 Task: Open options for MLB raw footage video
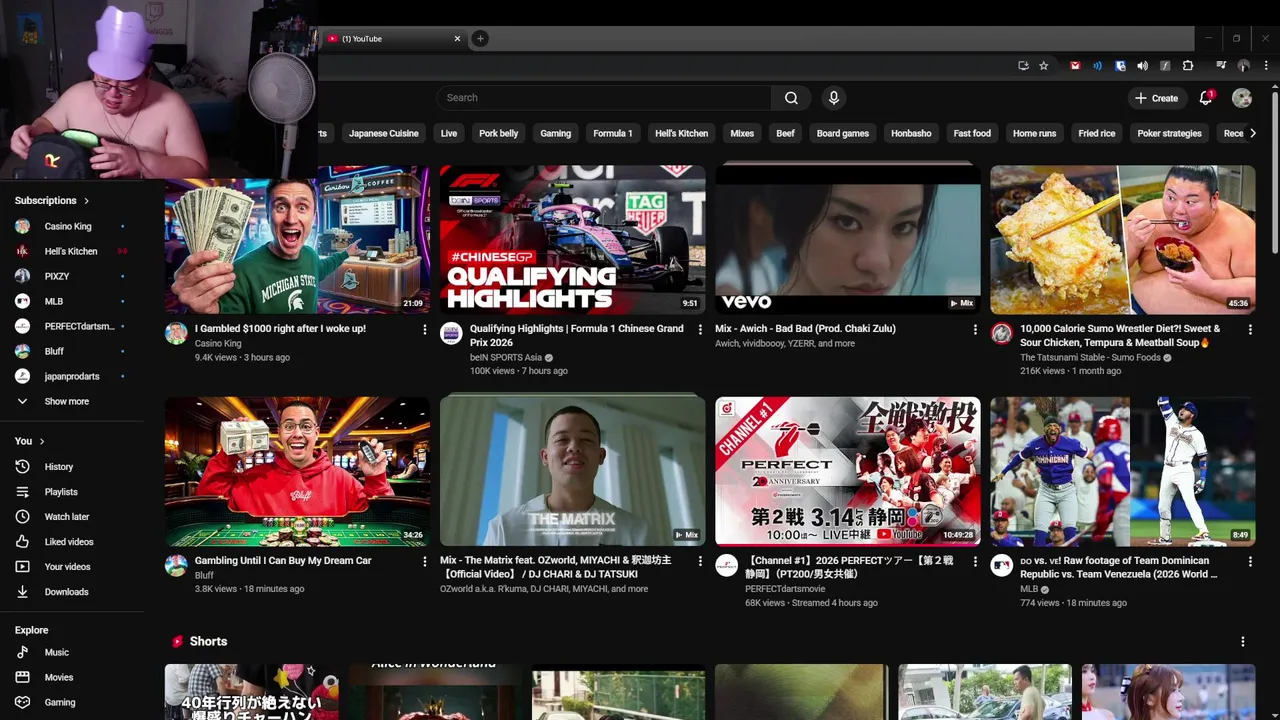[1250, 562]
